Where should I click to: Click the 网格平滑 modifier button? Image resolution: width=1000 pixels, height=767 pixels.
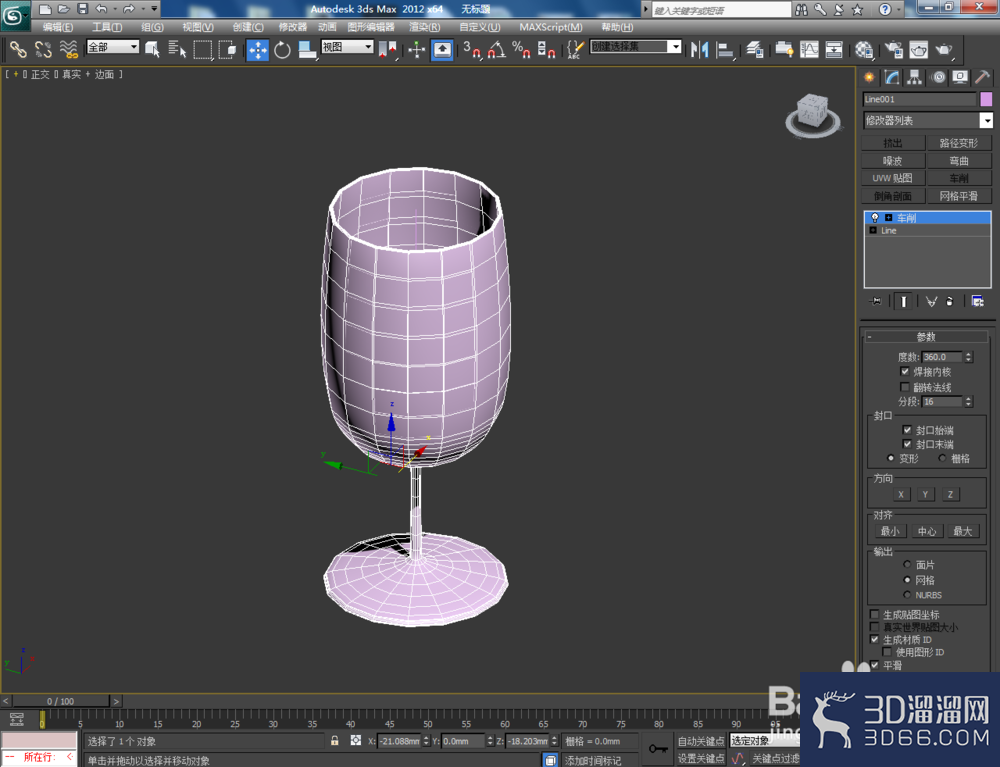(x=959, y=196)
